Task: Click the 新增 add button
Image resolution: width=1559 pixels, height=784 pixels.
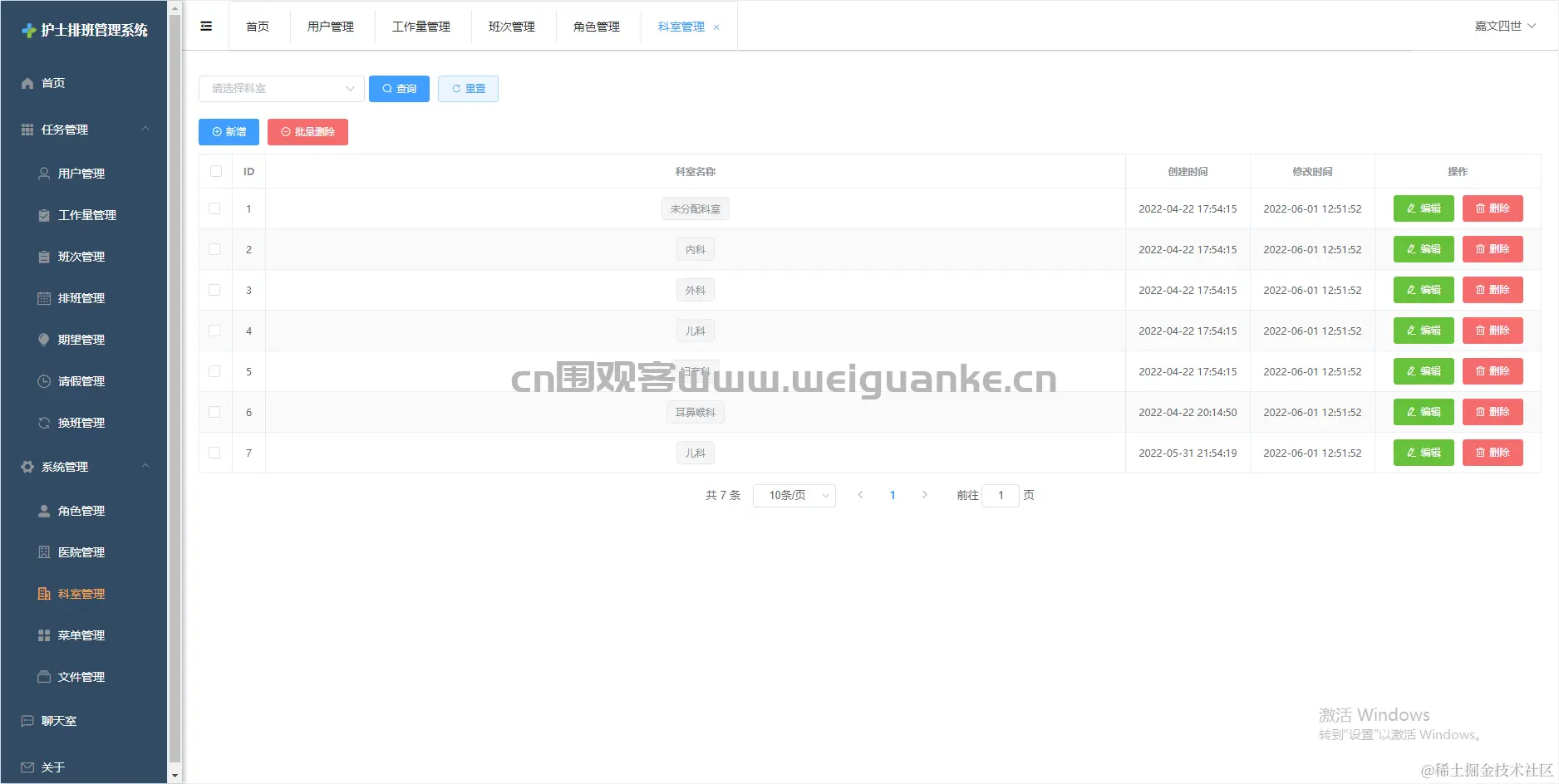Action: pos(229,132)
